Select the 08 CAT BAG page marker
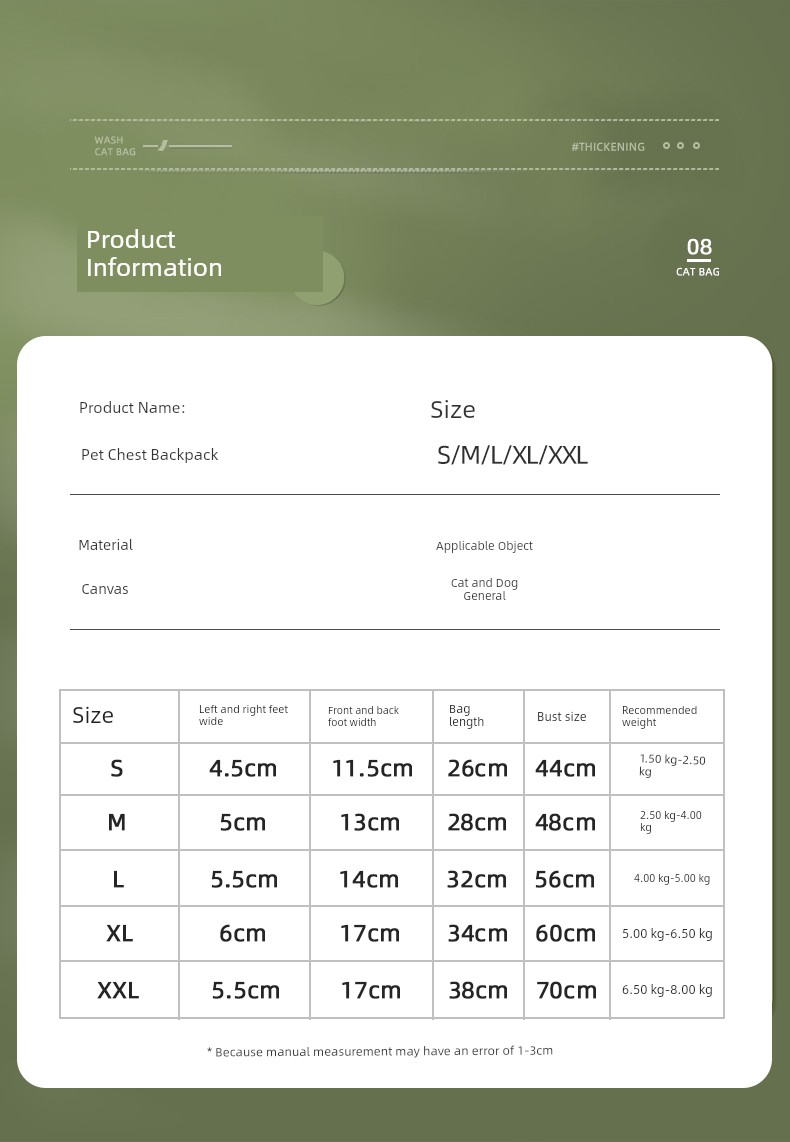Viewport: 790px width, 1142px height. pos(698,257)
